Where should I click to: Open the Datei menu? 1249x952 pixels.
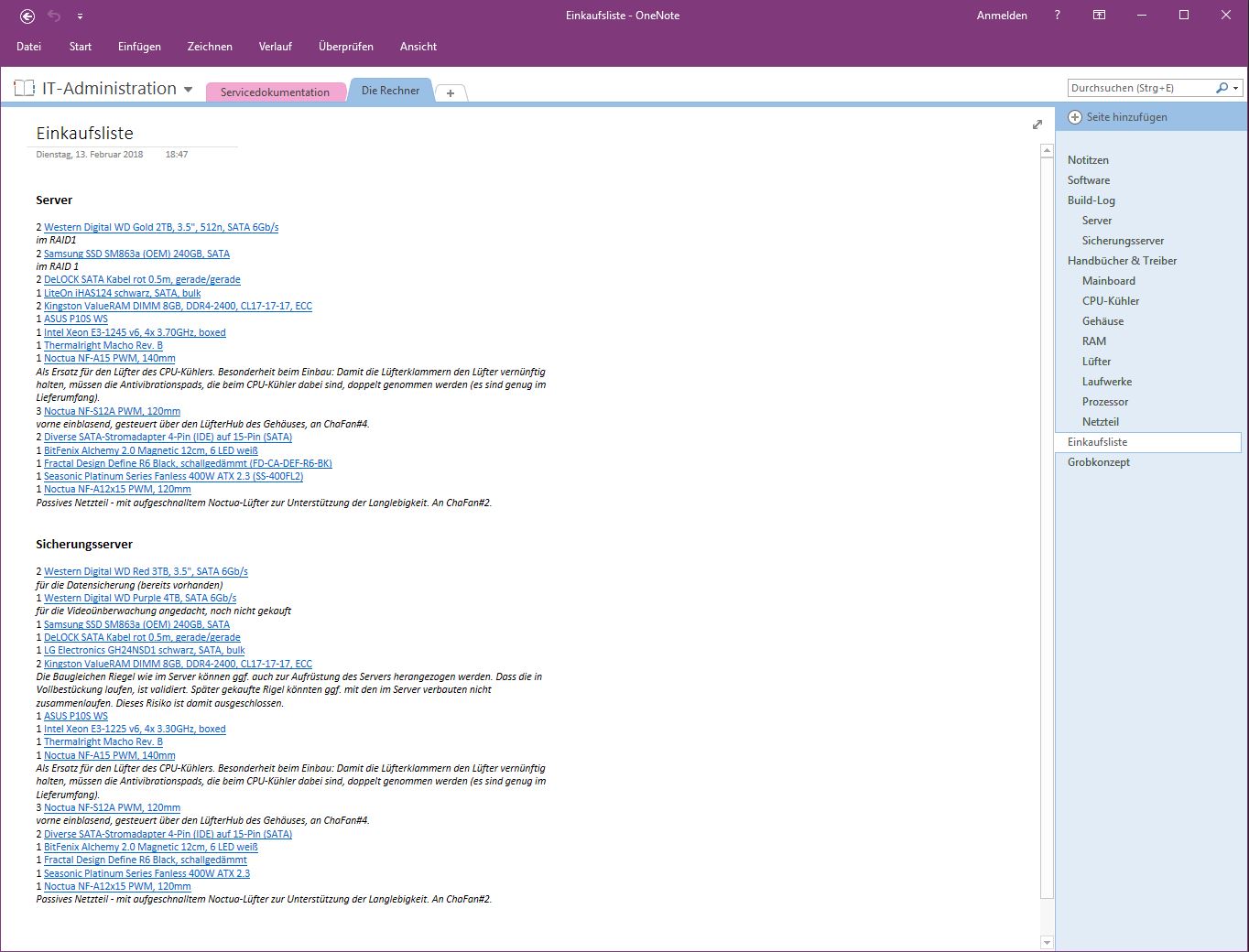coord(29,47)
